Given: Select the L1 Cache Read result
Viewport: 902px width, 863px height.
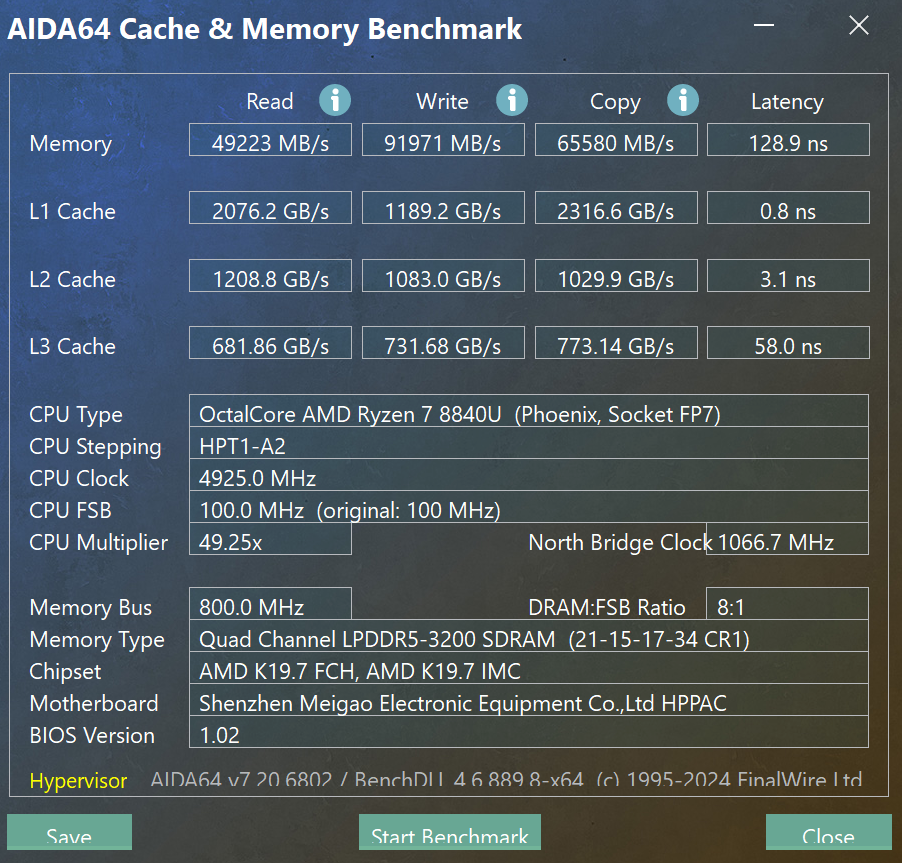Looking at the screenshot, I should (x=270, y=210).
